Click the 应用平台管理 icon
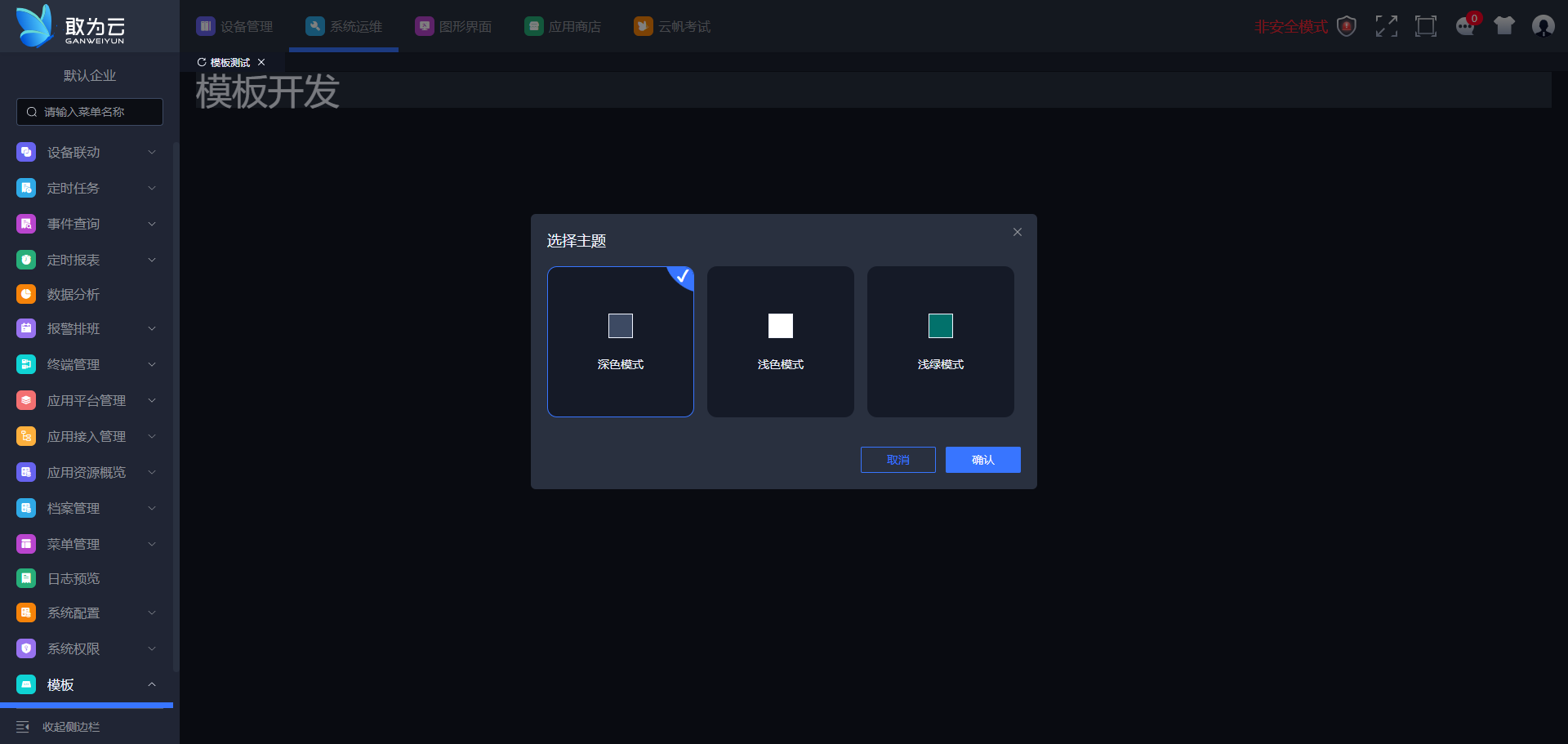This screenshot has width=1568, height=744. click(26, 400)
